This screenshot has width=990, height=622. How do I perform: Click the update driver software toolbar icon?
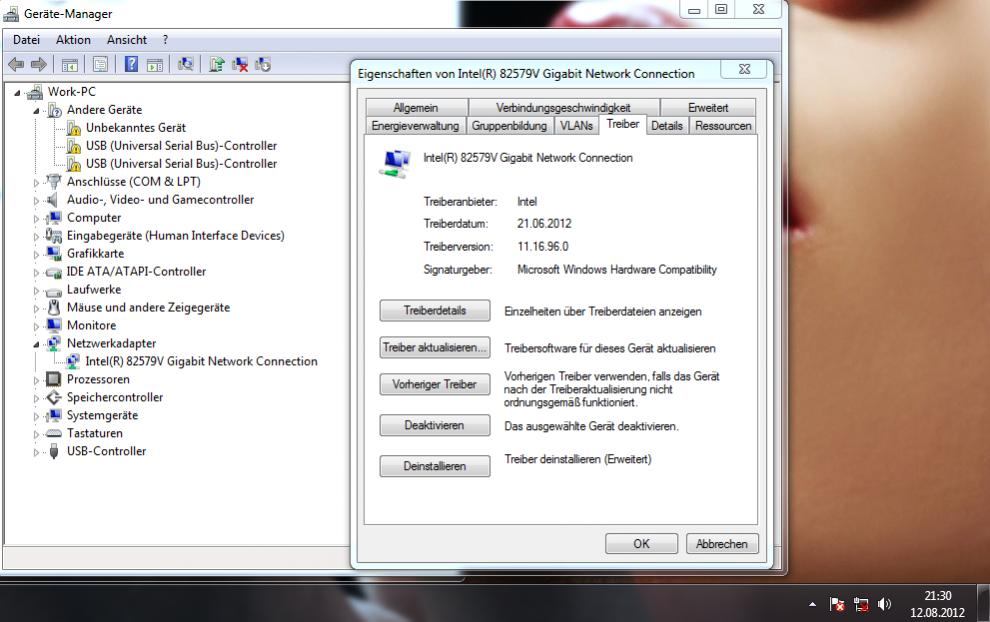point(217,64)
